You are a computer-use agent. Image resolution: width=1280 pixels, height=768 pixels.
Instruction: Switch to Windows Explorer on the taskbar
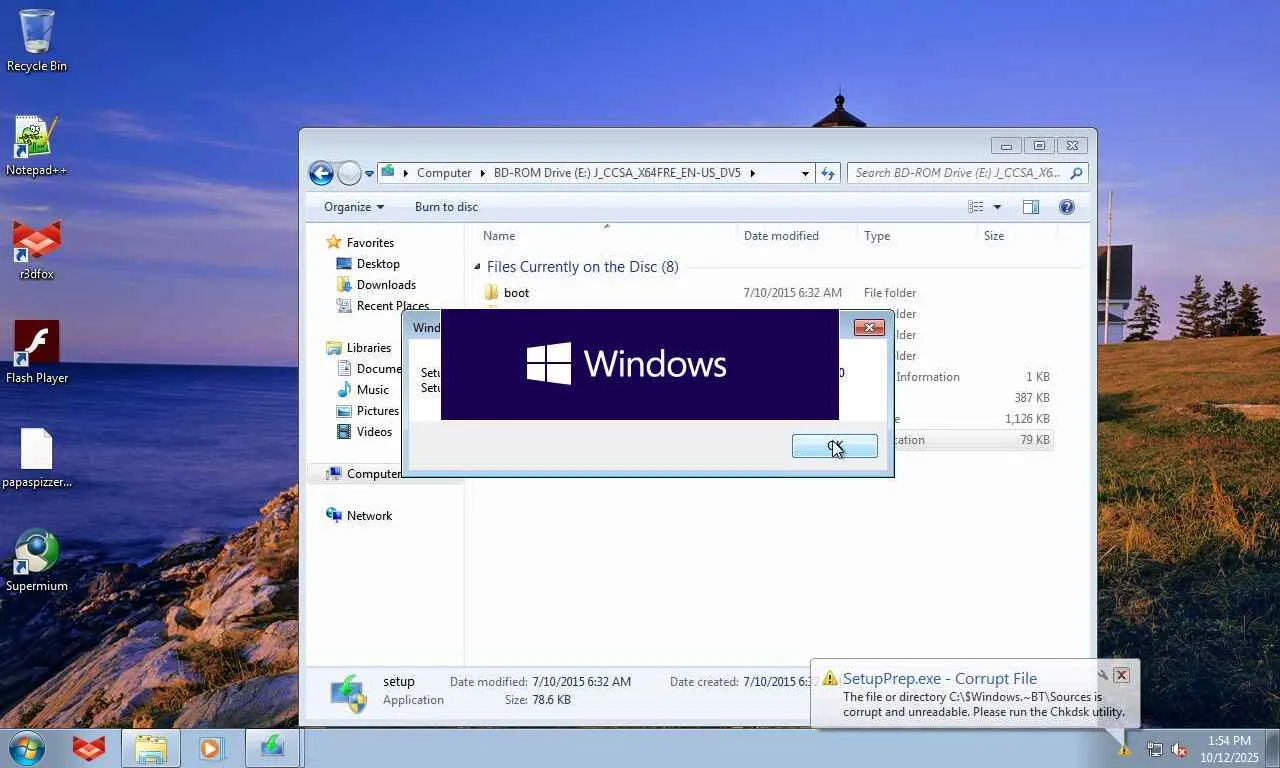151,748
